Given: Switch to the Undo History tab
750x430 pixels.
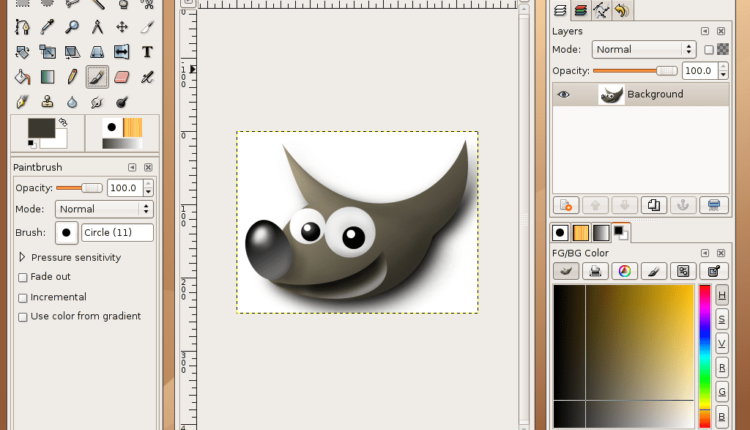Looking at the screenshot, I should point(622,10).
